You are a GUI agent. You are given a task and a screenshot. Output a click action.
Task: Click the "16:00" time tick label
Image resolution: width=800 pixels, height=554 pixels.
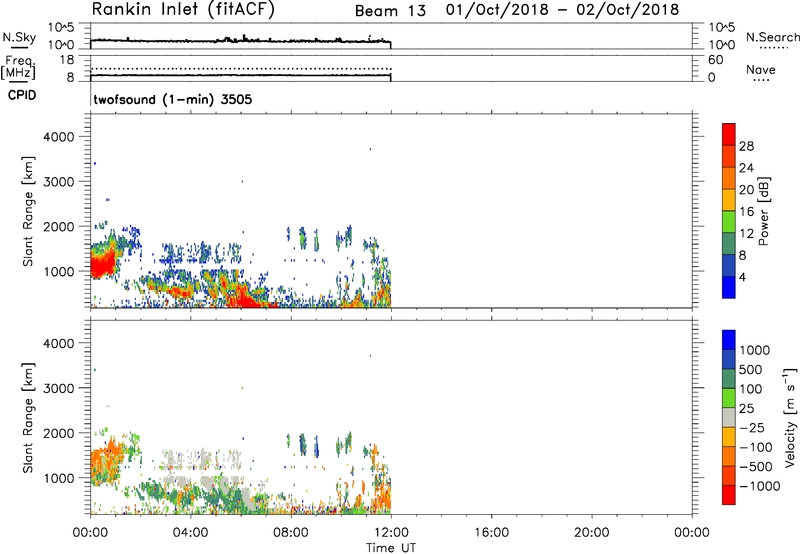[x=491, y=533]
